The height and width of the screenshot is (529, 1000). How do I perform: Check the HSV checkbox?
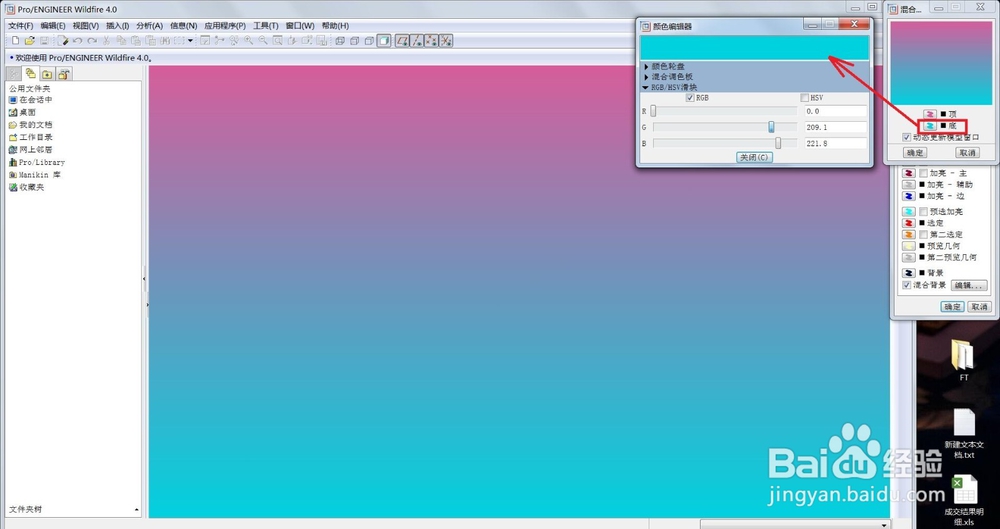804,98
